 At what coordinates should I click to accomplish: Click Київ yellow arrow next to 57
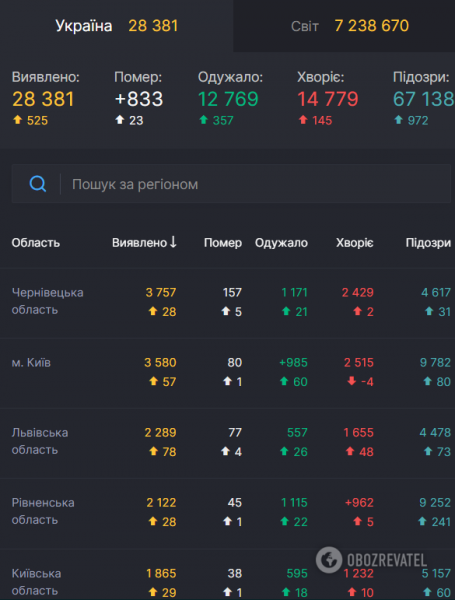coord(153,381)
